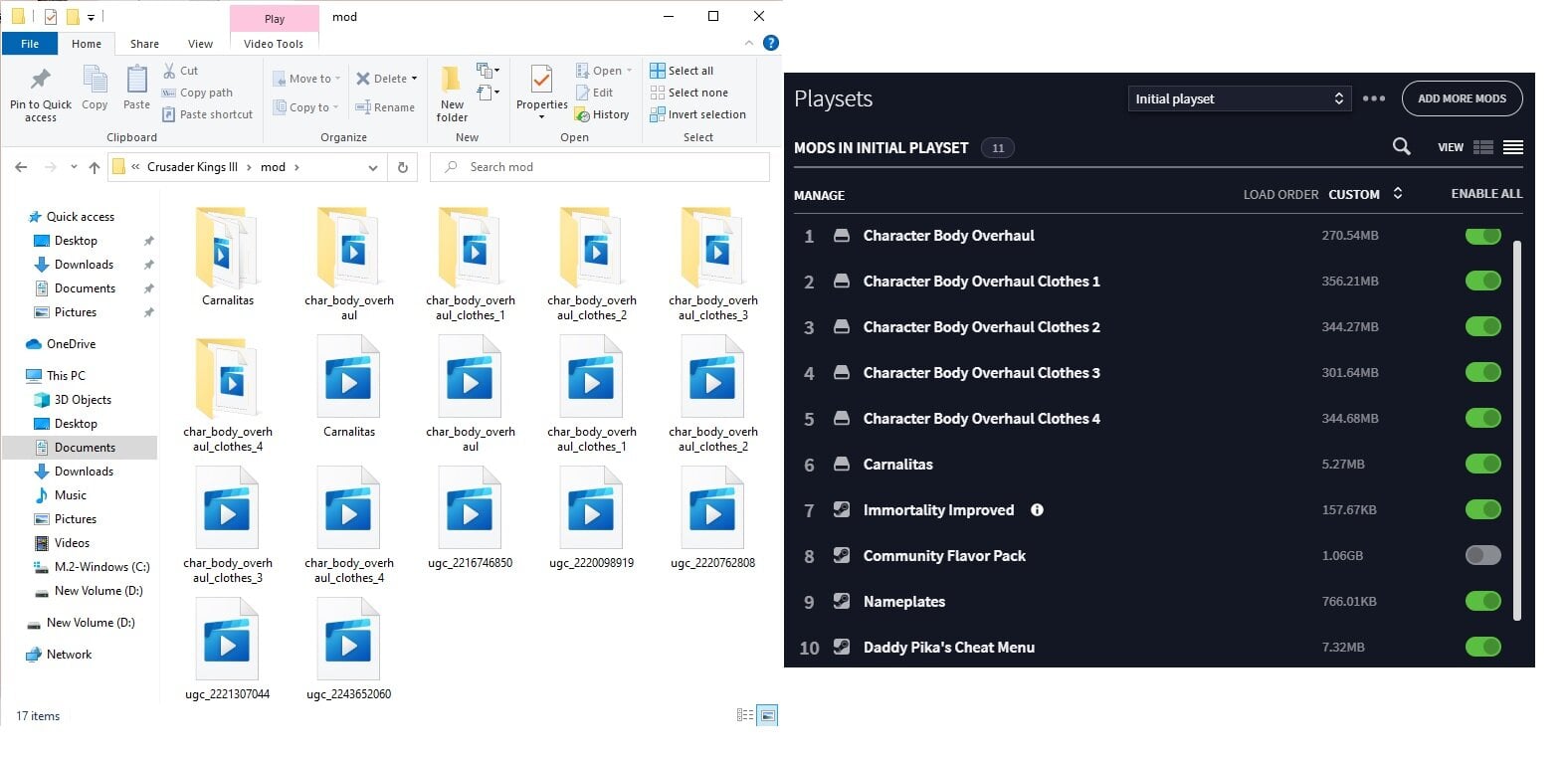The width and height of the screenshot is (1568, 758).
Task: Disable the Carnalitas mod toggle
Action: pos(1482,465)
